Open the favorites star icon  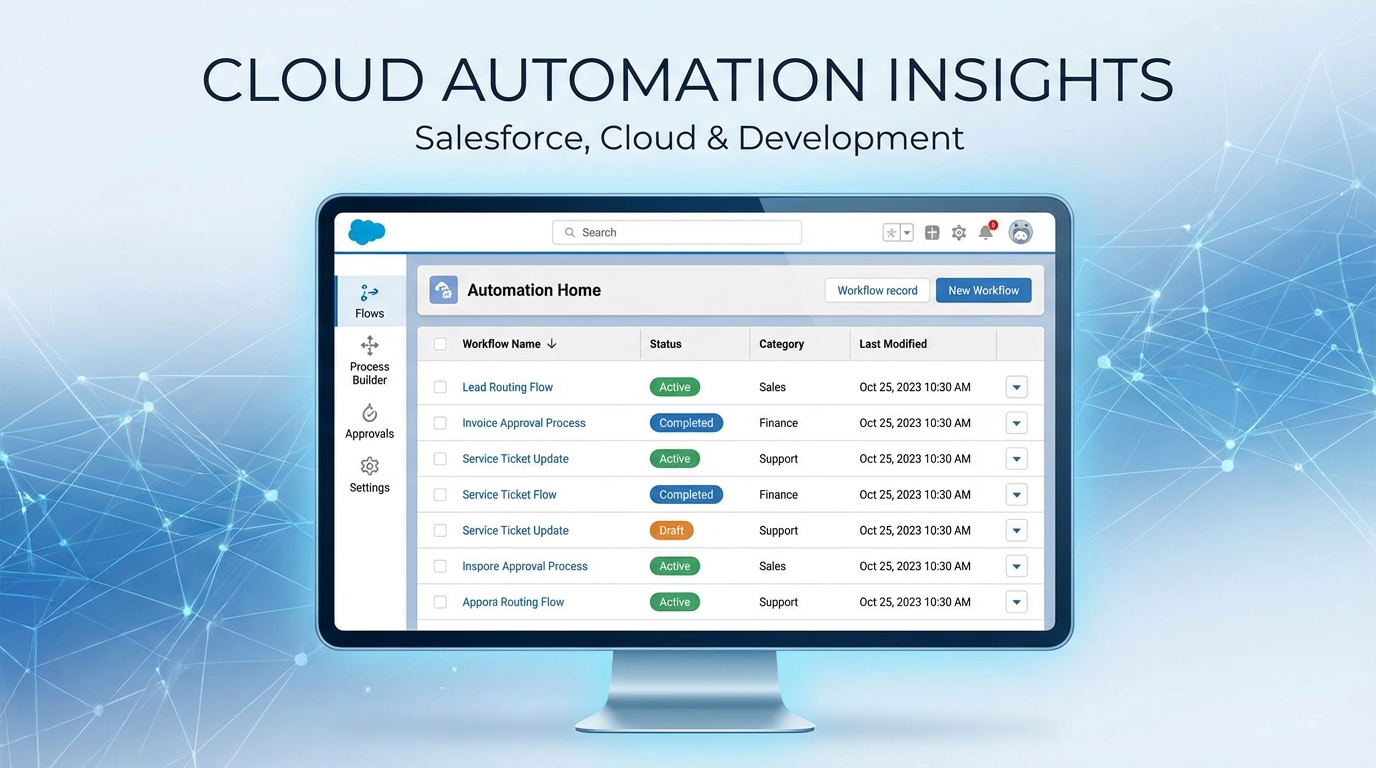point(891,233)
